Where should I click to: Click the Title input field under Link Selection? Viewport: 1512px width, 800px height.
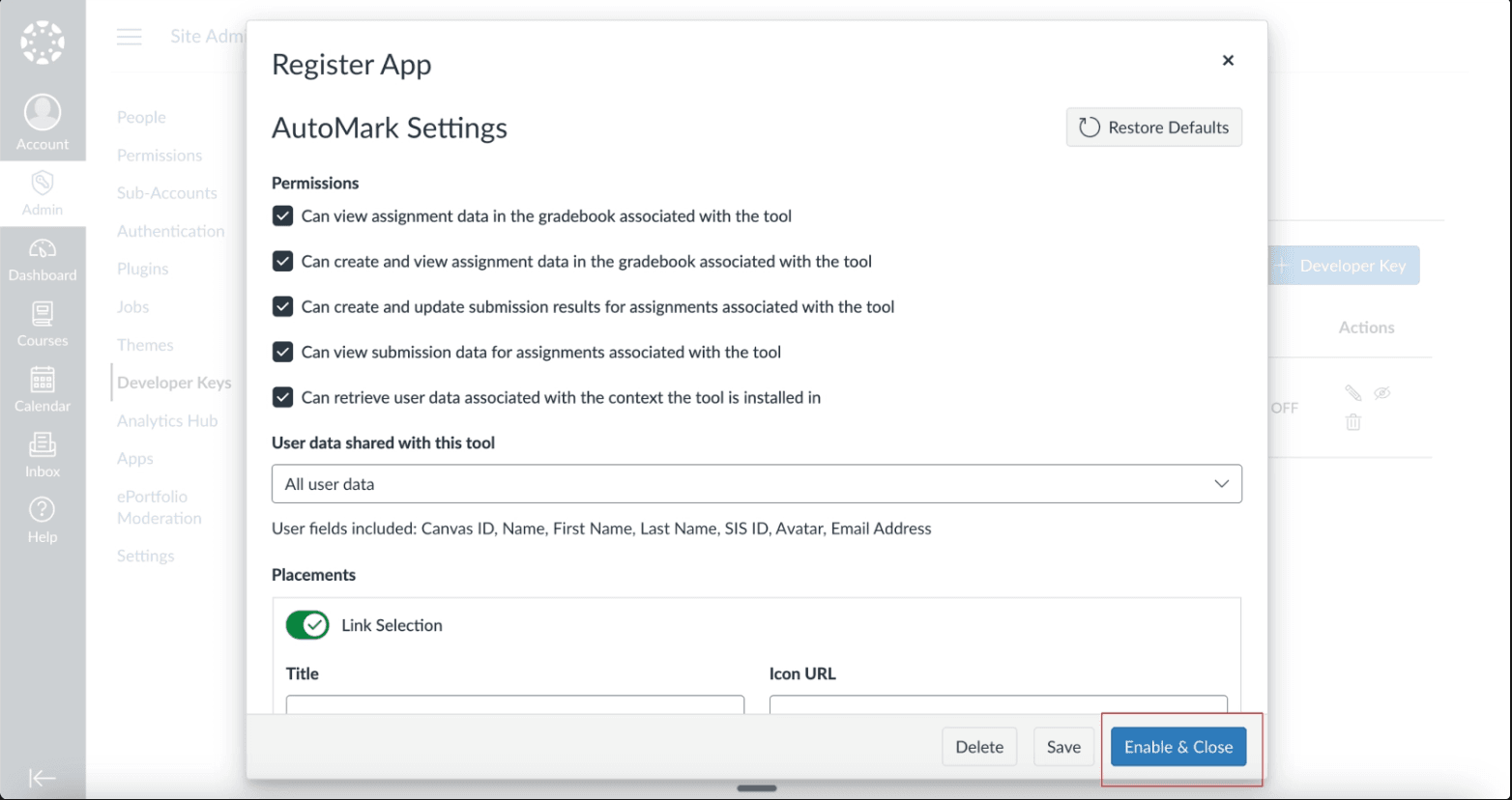coord(514,707)
